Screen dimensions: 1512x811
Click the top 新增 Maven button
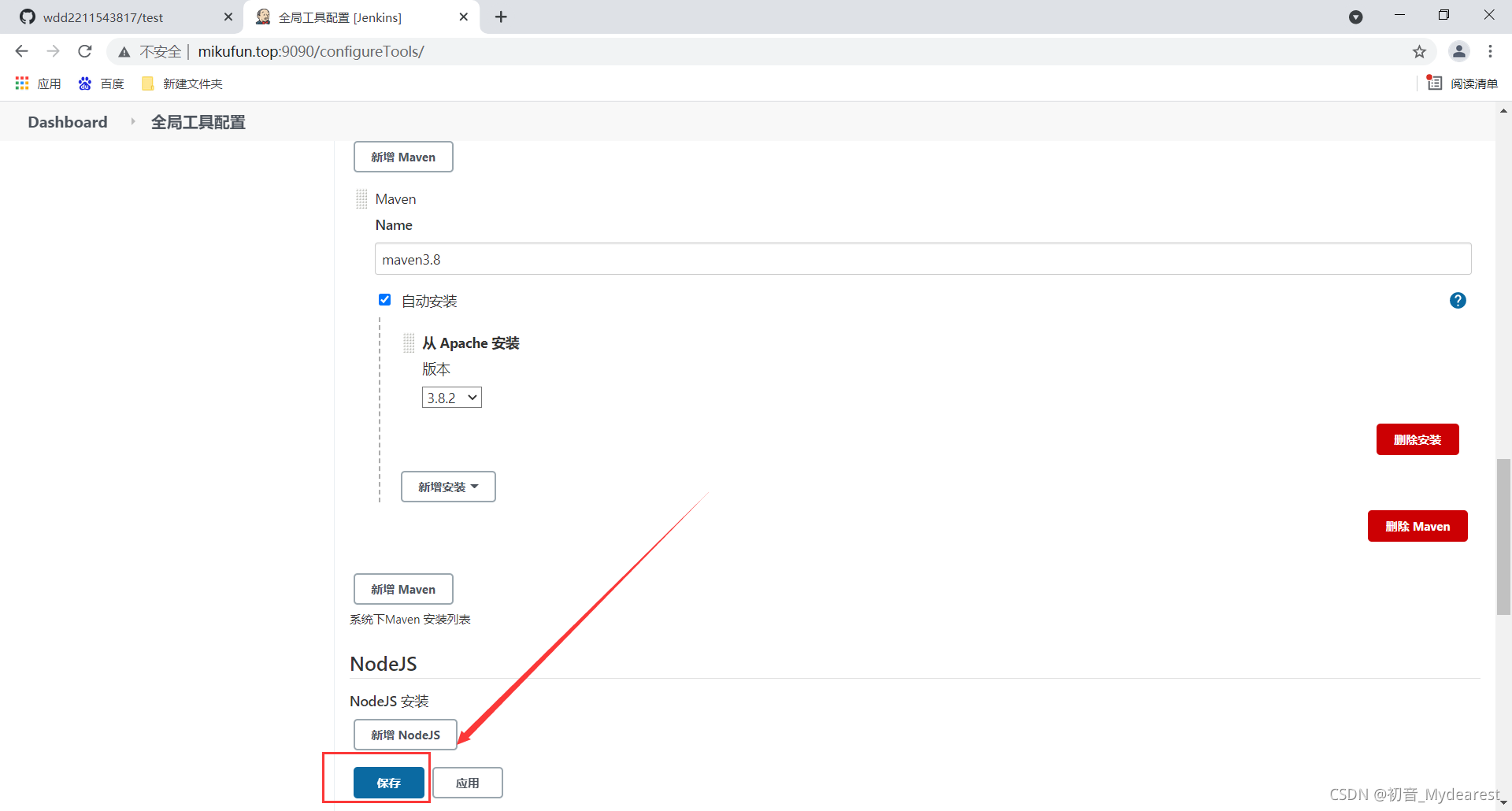(x=403, y=157)
